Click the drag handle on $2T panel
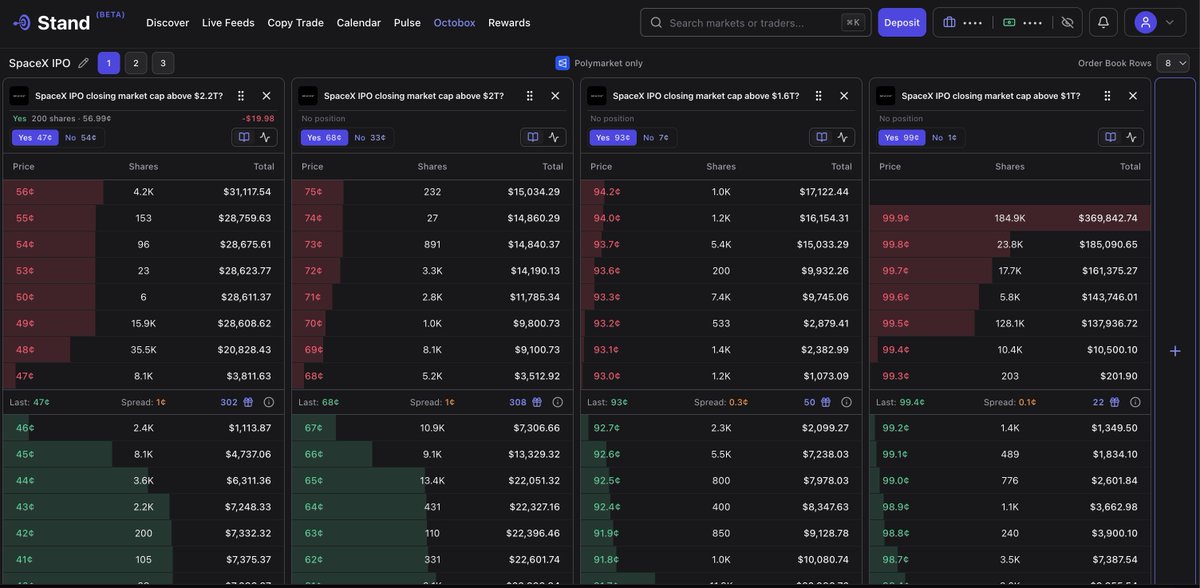The height and width of the screenshot is (588, 1200). tap(530, 96)
